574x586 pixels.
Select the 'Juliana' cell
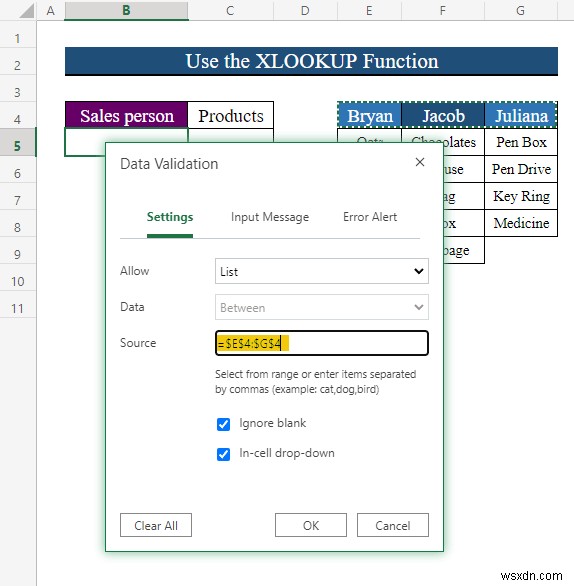click(x=521, y=115)
